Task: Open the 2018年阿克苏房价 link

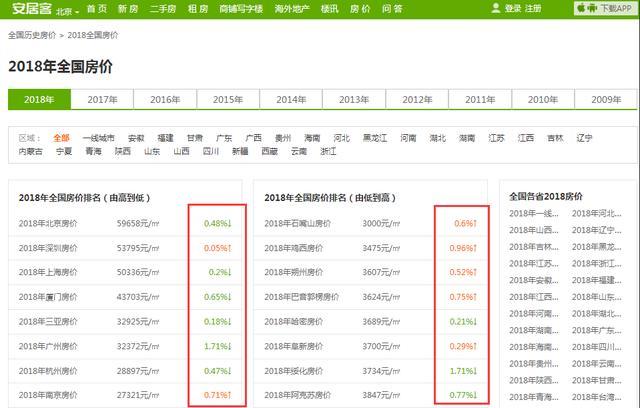Action: point(298,395)
